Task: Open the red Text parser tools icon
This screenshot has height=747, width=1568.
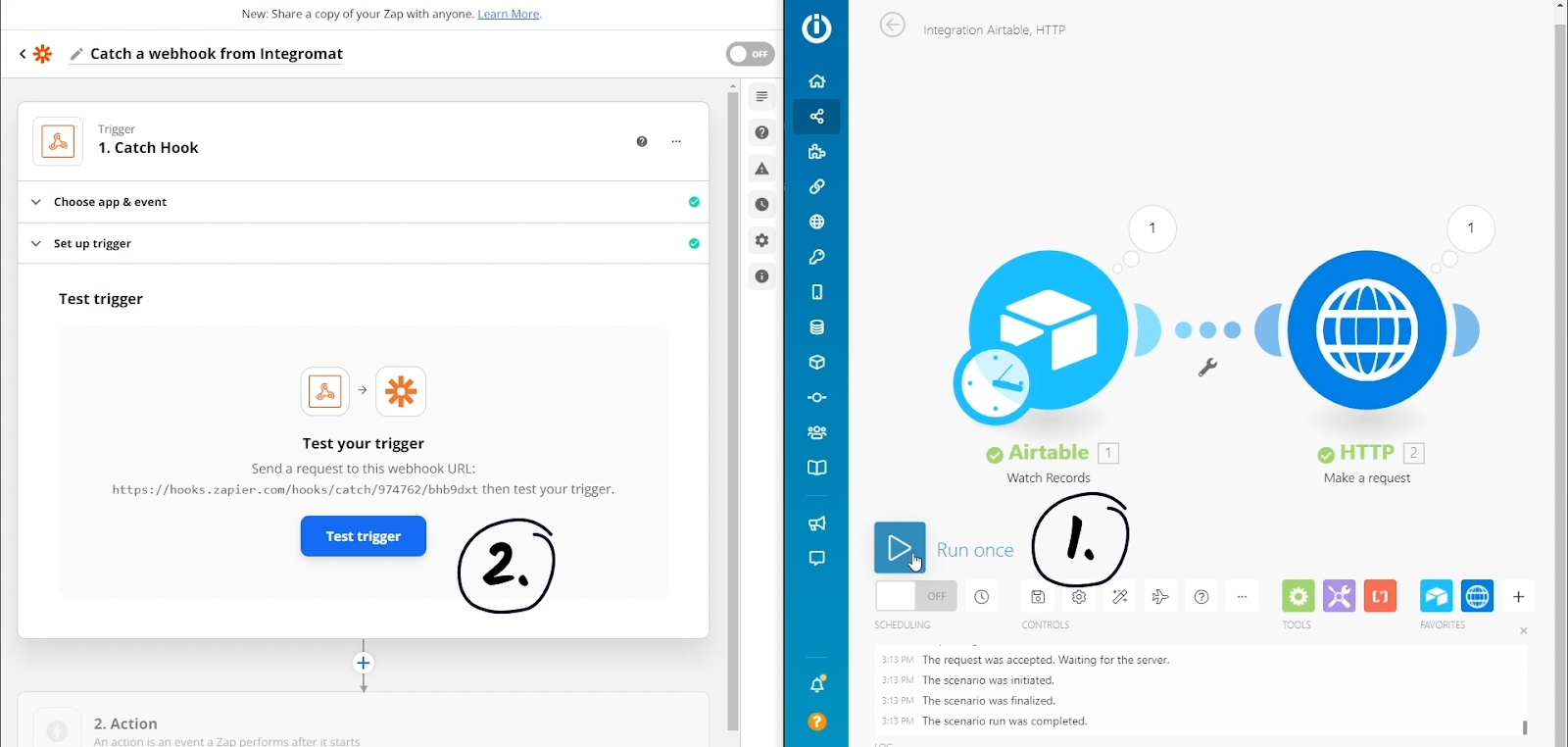Action: [1380, 596]
